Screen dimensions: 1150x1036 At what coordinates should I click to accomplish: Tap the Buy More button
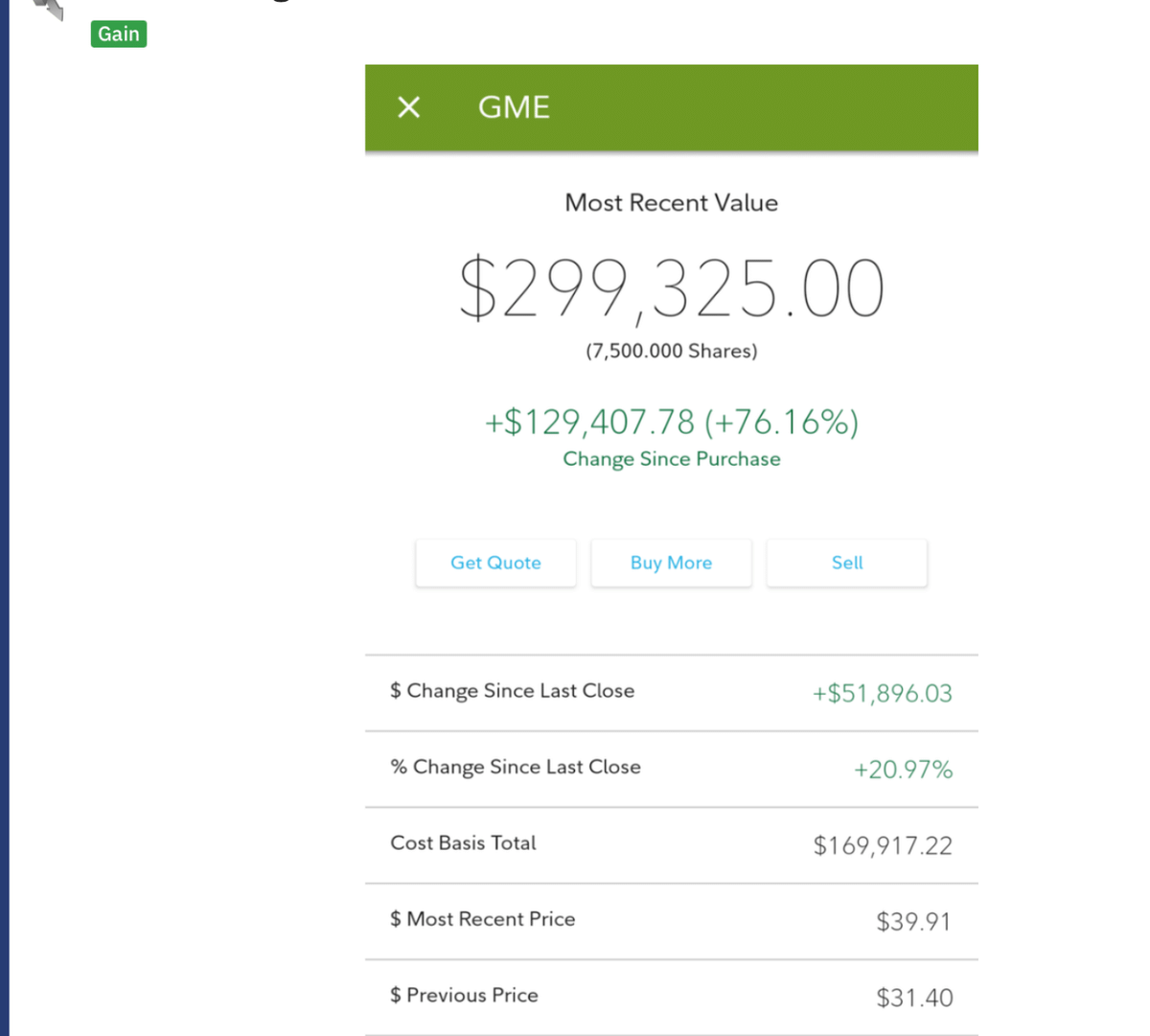point(671,563)
